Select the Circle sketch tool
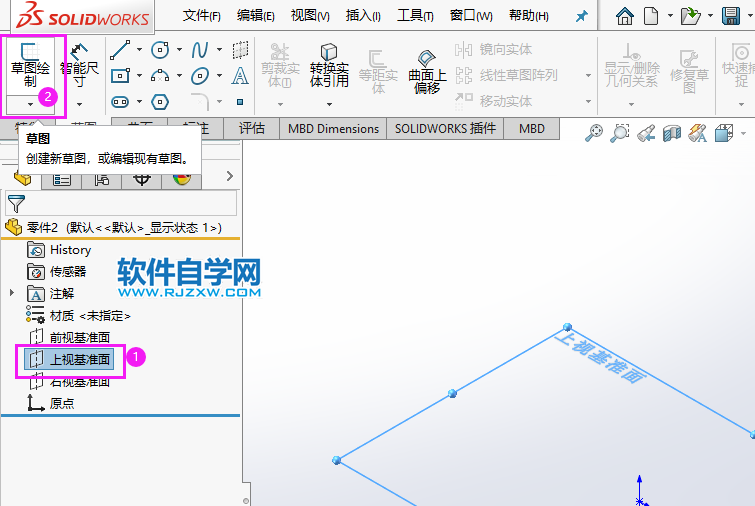The width and height of the screenshot is (755, 506). (x=160, y=50)
